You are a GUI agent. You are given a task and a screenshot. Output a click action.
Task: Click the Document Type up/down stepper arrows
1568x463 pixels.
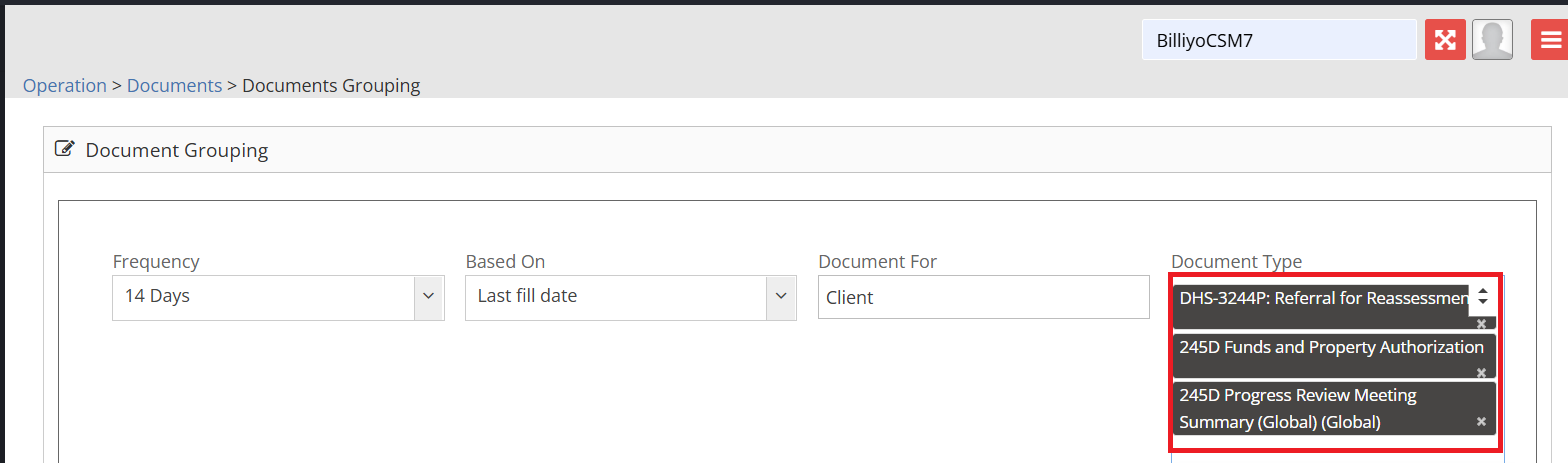(x=1483, y=297)
